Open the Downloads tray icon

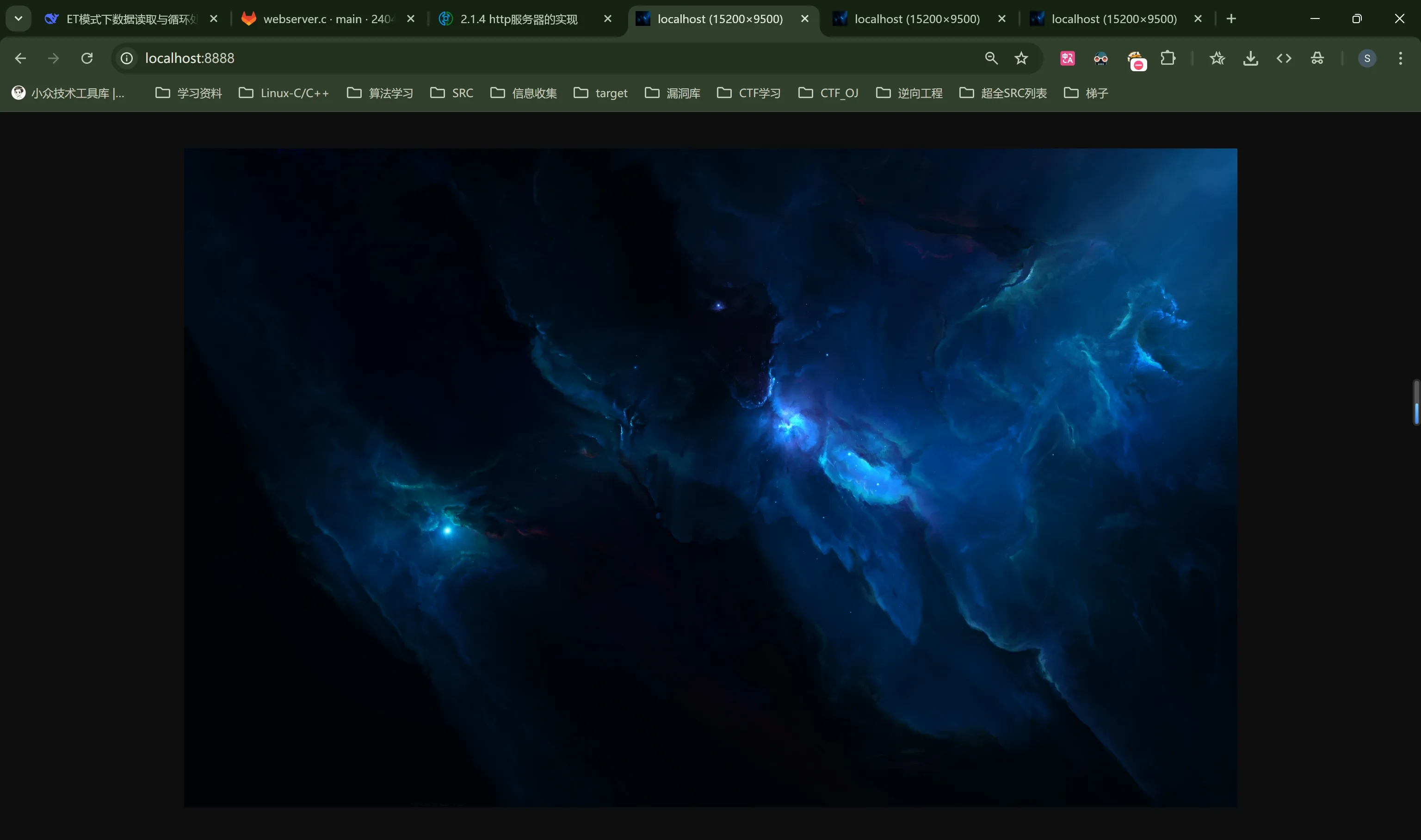coord(1251,58)
